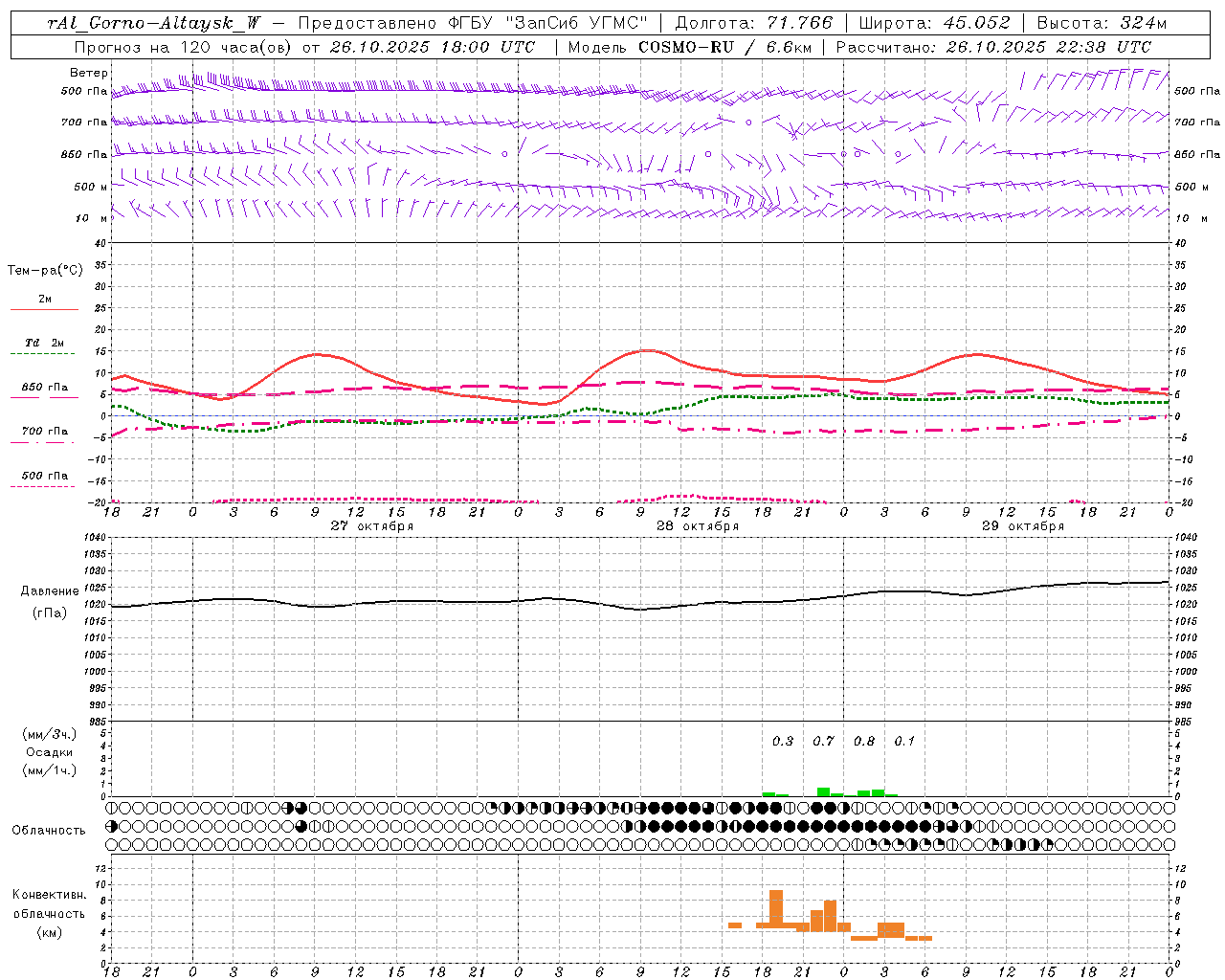Click the 0.1 precipitation total value
This screenshot has width=1225, height=980.
coord(904,741)
